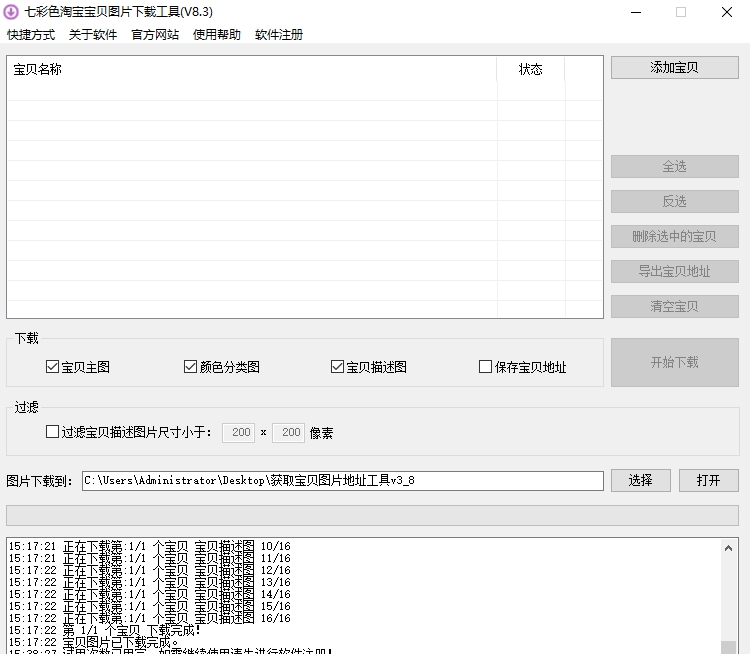The image size is (750, 654).
Task: Click the 反选 button
Action: pyautogui.click(x=674, y=201)
